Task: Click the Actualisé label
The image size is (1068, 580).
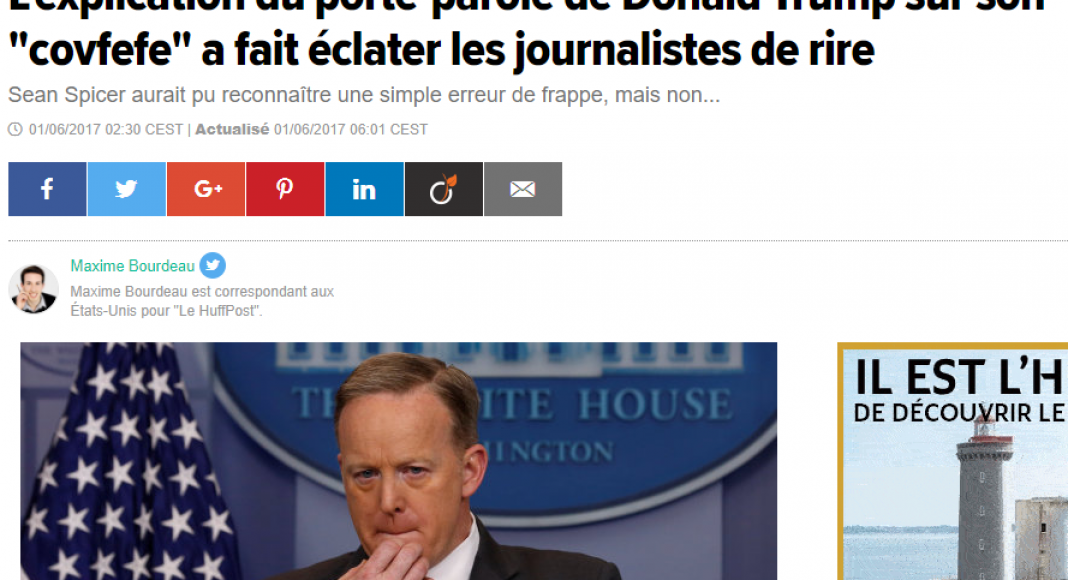Action: 232,129
